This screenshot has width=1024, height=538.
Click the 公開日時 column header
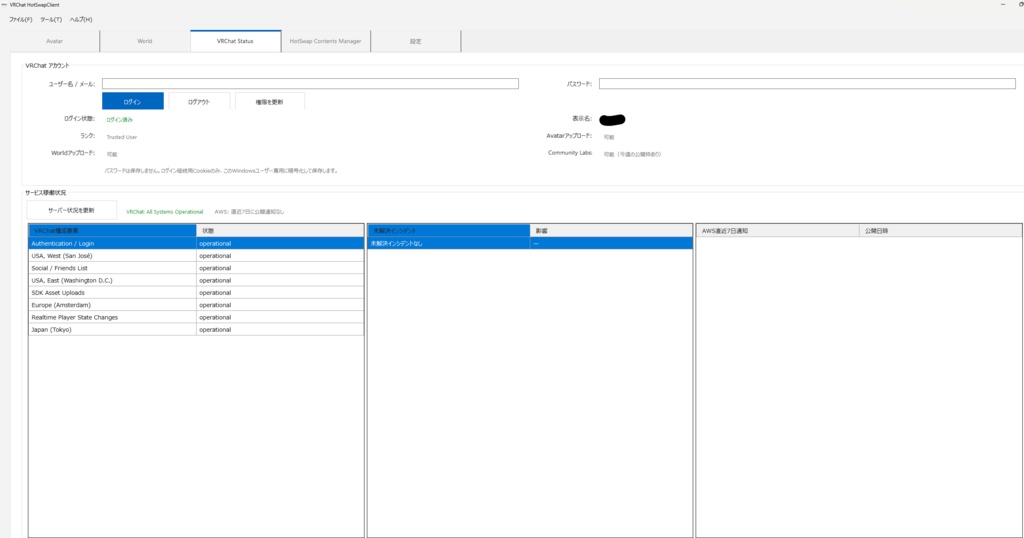click(x=940, y=230)
